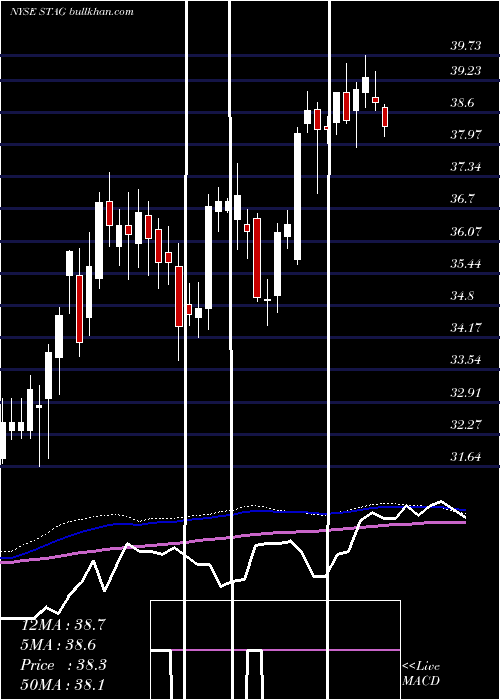Click the 36.07 price axis label
This screenshot has width=500, height=700.
pyautogui.click(x=466, y=231)
